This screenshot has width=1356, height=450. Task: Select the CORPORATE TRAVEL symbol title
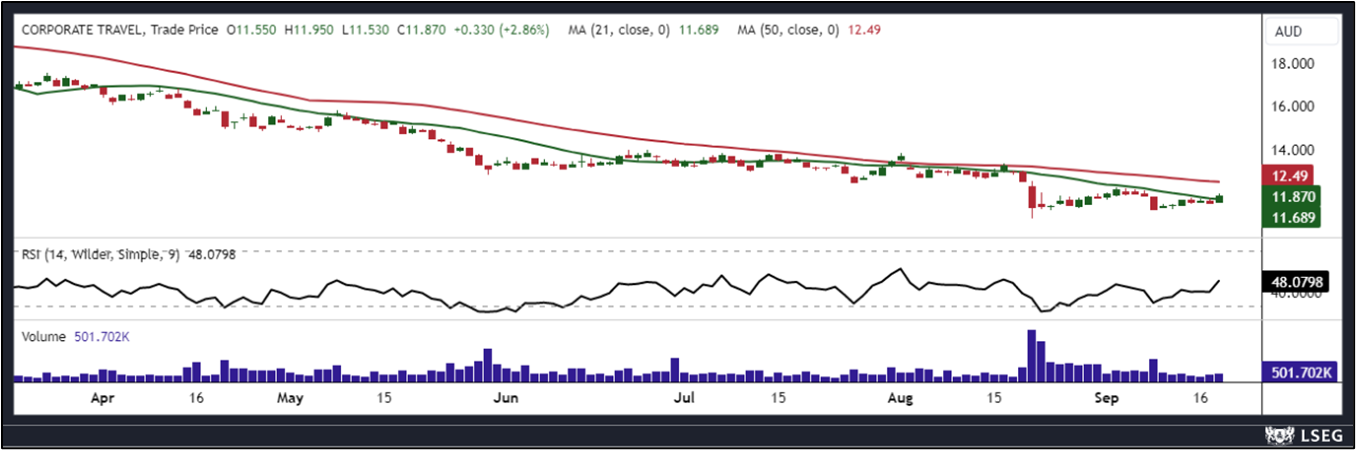82,31
